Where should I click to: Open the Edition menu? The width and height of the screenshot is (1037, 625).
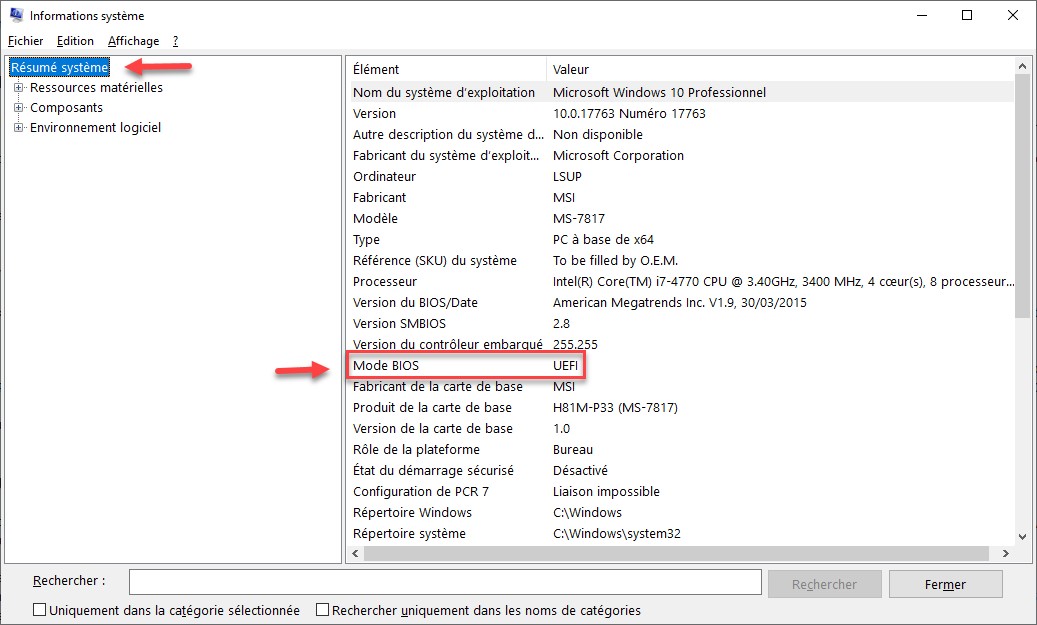(75, 41)
